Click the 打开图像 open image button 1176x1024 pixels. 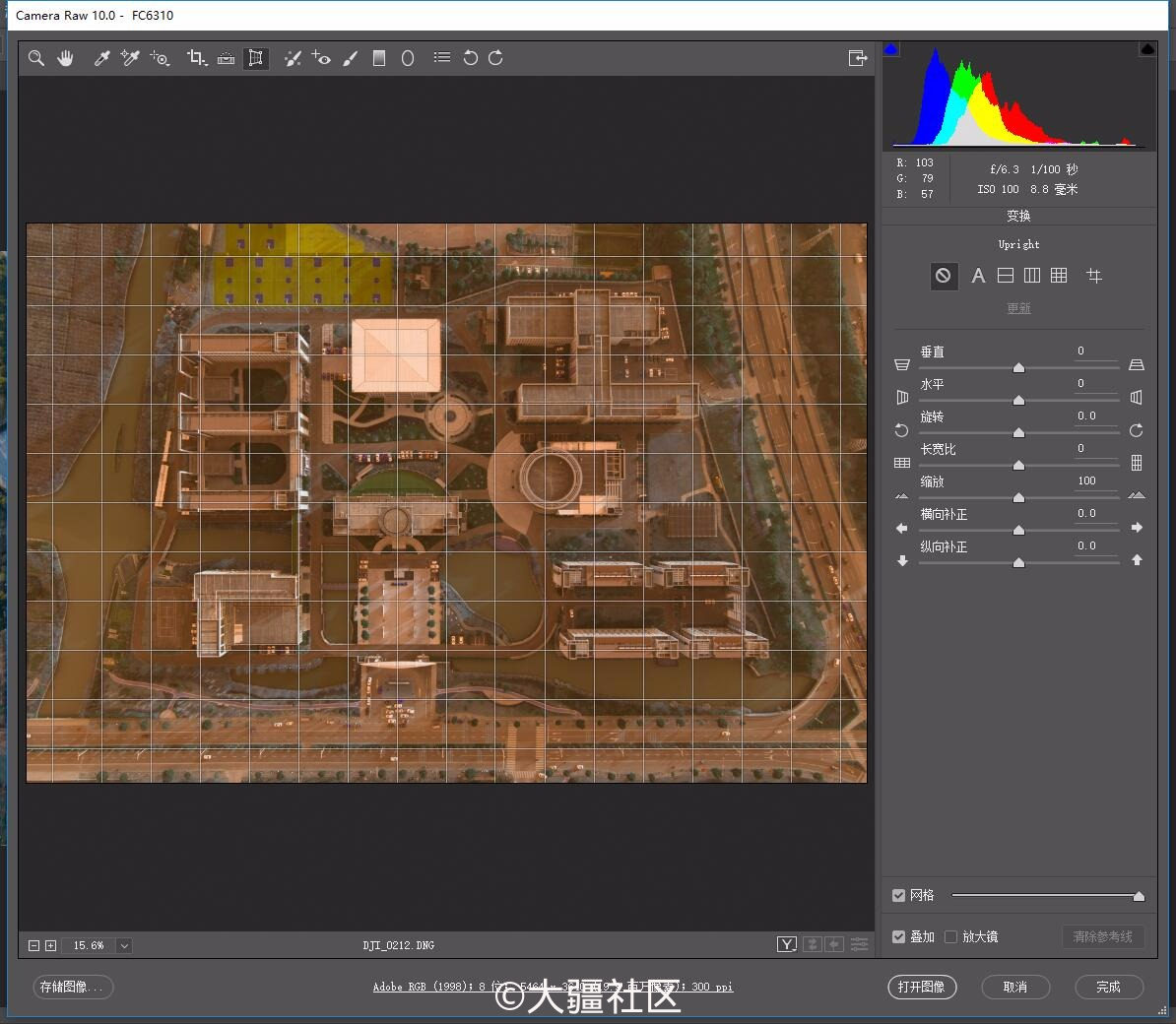922,987
